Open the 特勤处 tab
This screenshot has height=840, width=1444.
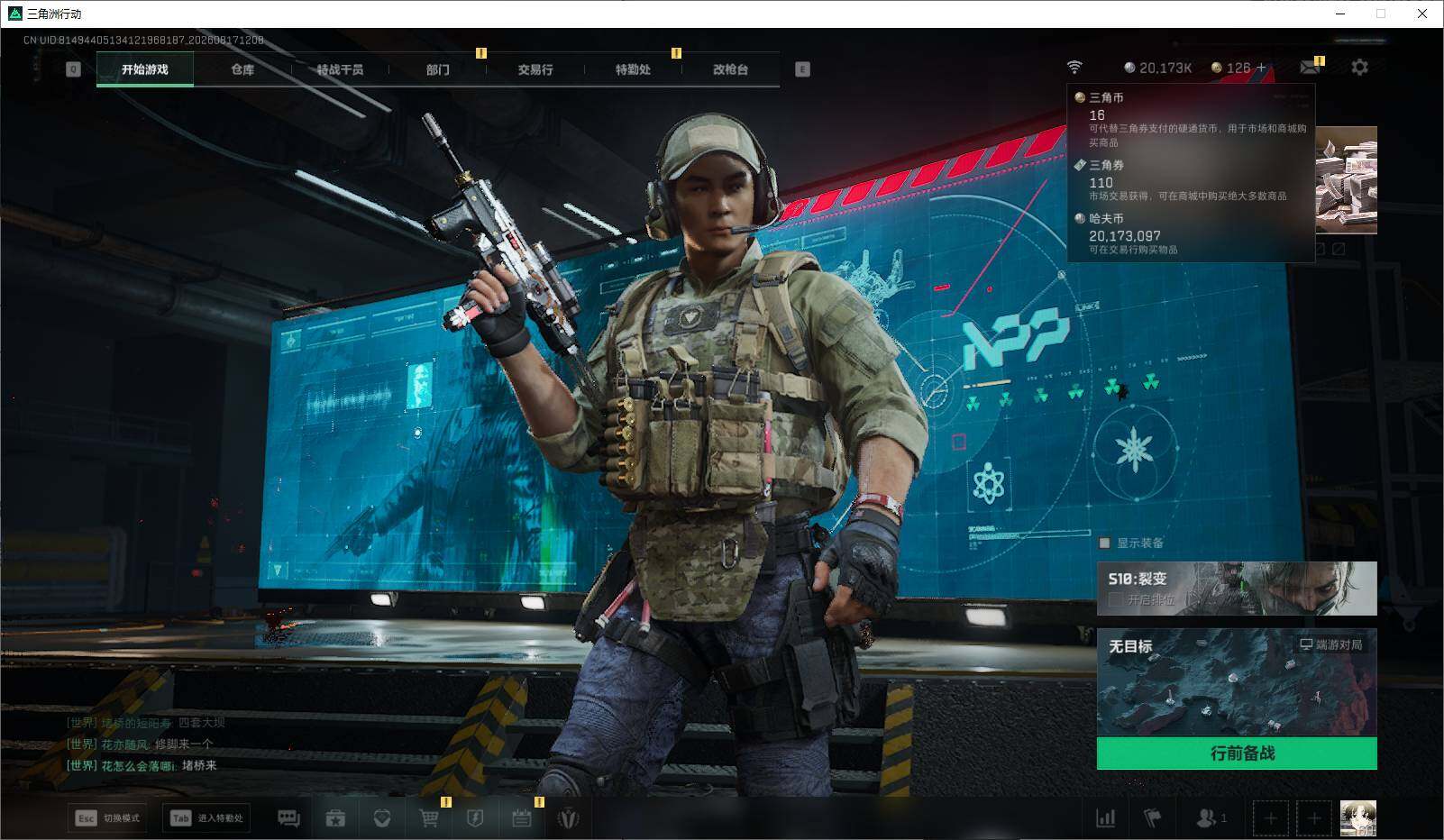(x=633, y=69)
